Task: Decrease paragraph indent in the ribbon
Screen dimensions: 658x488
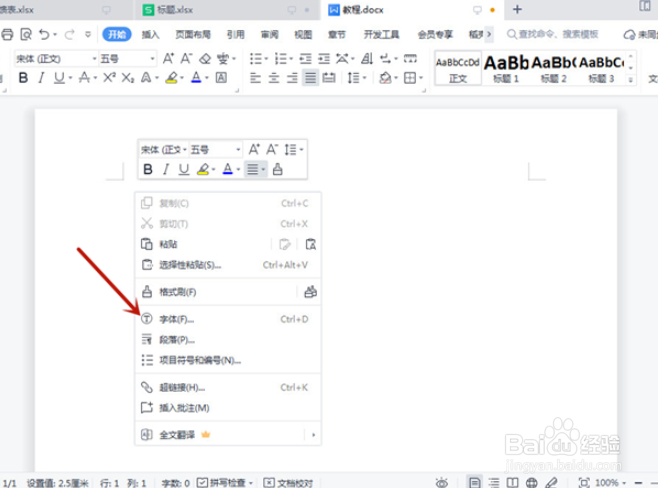Action: 306,59
